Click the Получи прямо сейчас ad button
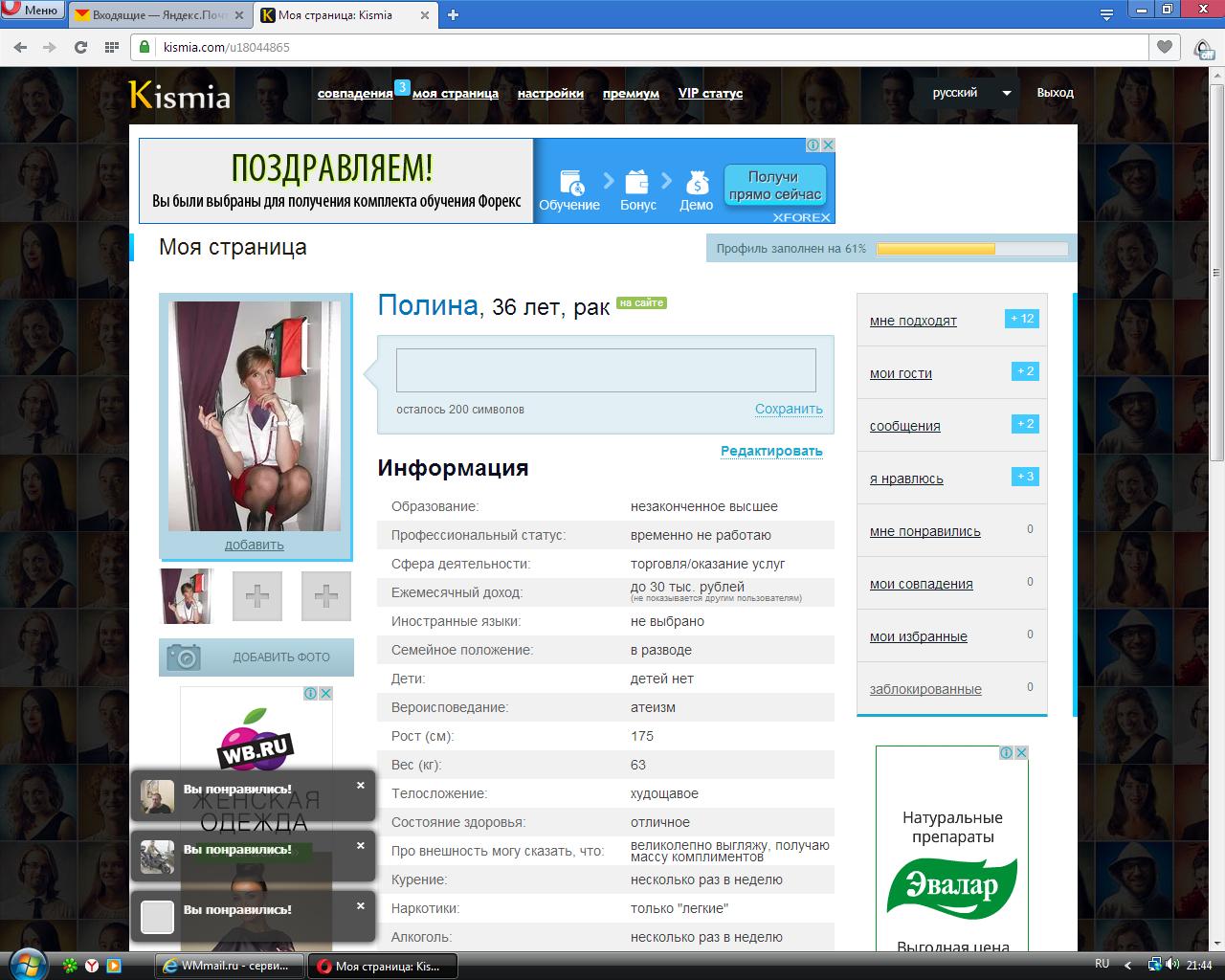This screenshot has width=1225, height=980. coord(775,186)
